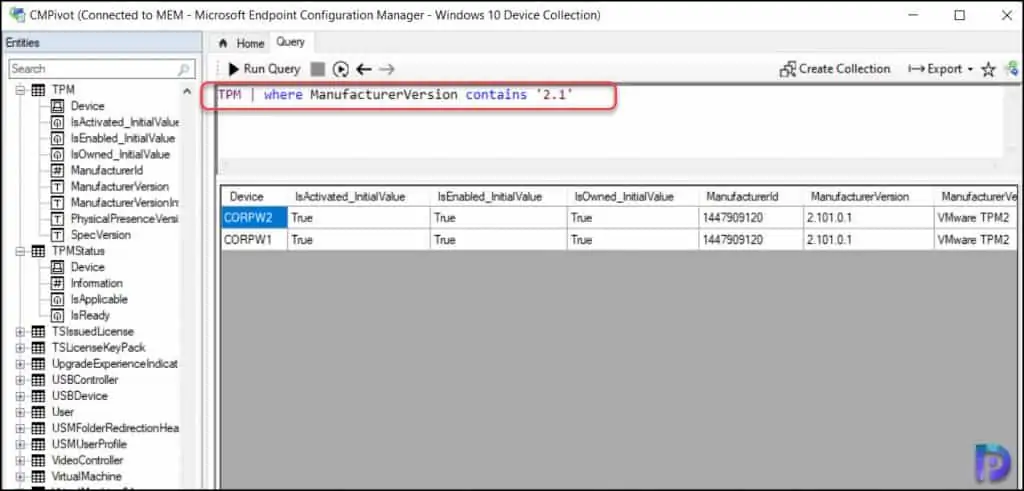Expand the USBDevice node
This screenshot has width=1024, height=491.
pyautogui.click(x=20, y=396)
